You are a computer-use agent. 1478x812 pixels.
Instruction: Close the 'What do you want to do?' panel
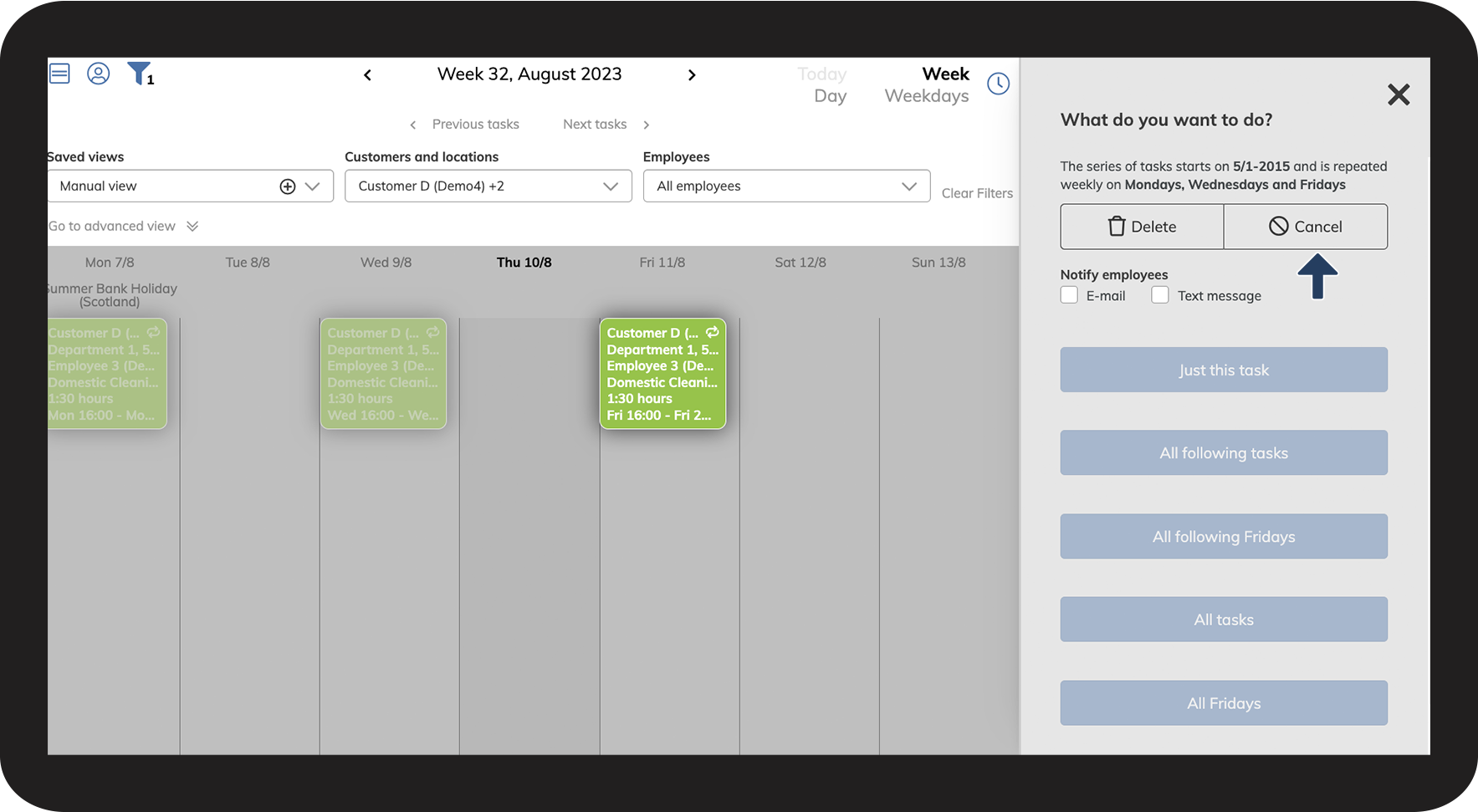pos(1399,94)
